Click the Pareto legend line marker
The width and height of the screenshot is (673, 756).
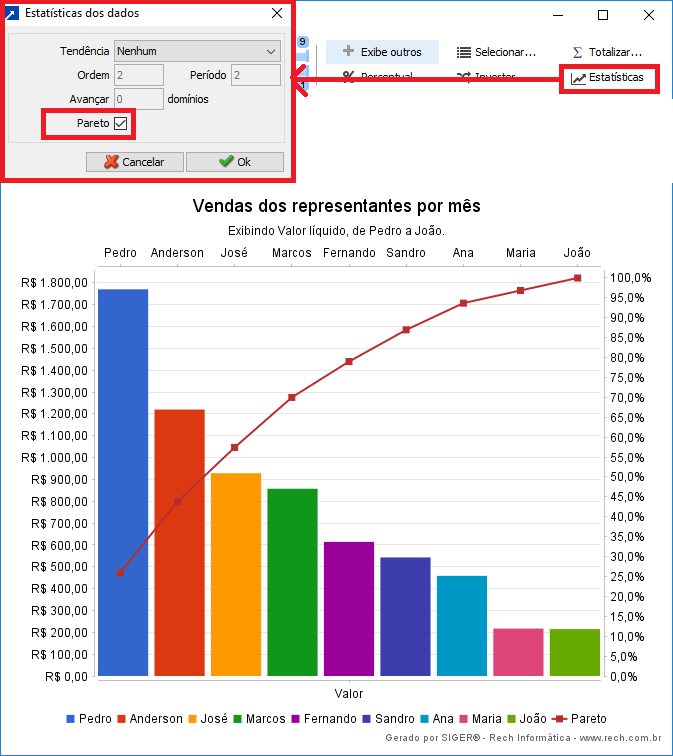[559, 719]
